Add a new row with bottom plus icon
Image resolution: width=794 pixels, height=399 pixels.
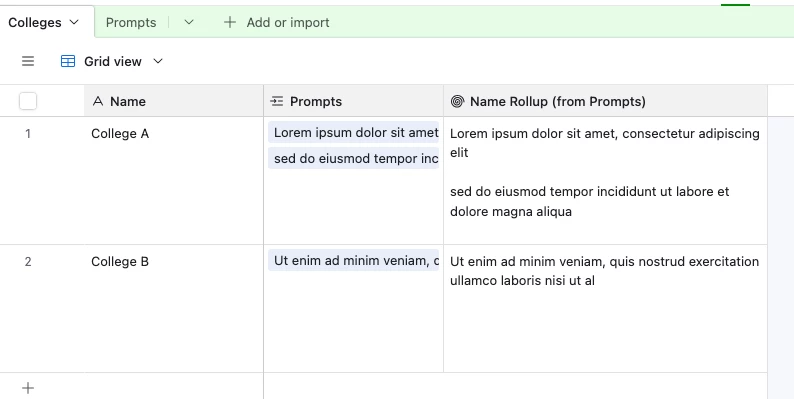tap(28, 388)
